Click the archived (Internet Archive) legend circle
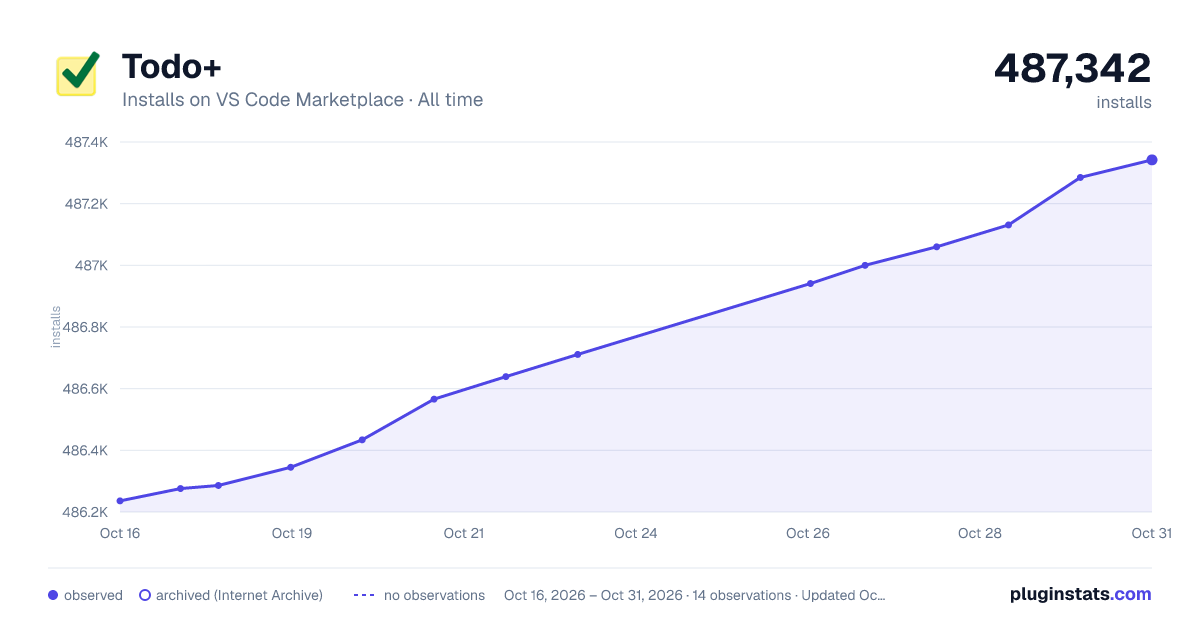 coord(145,595)
